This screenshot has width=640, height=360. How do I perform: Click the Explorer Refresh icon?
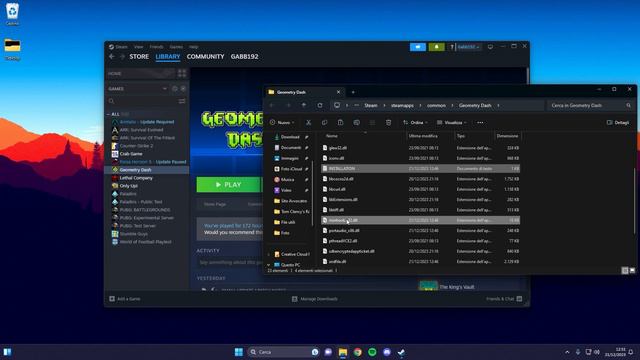pyautogui.click(x=320, y=105)
